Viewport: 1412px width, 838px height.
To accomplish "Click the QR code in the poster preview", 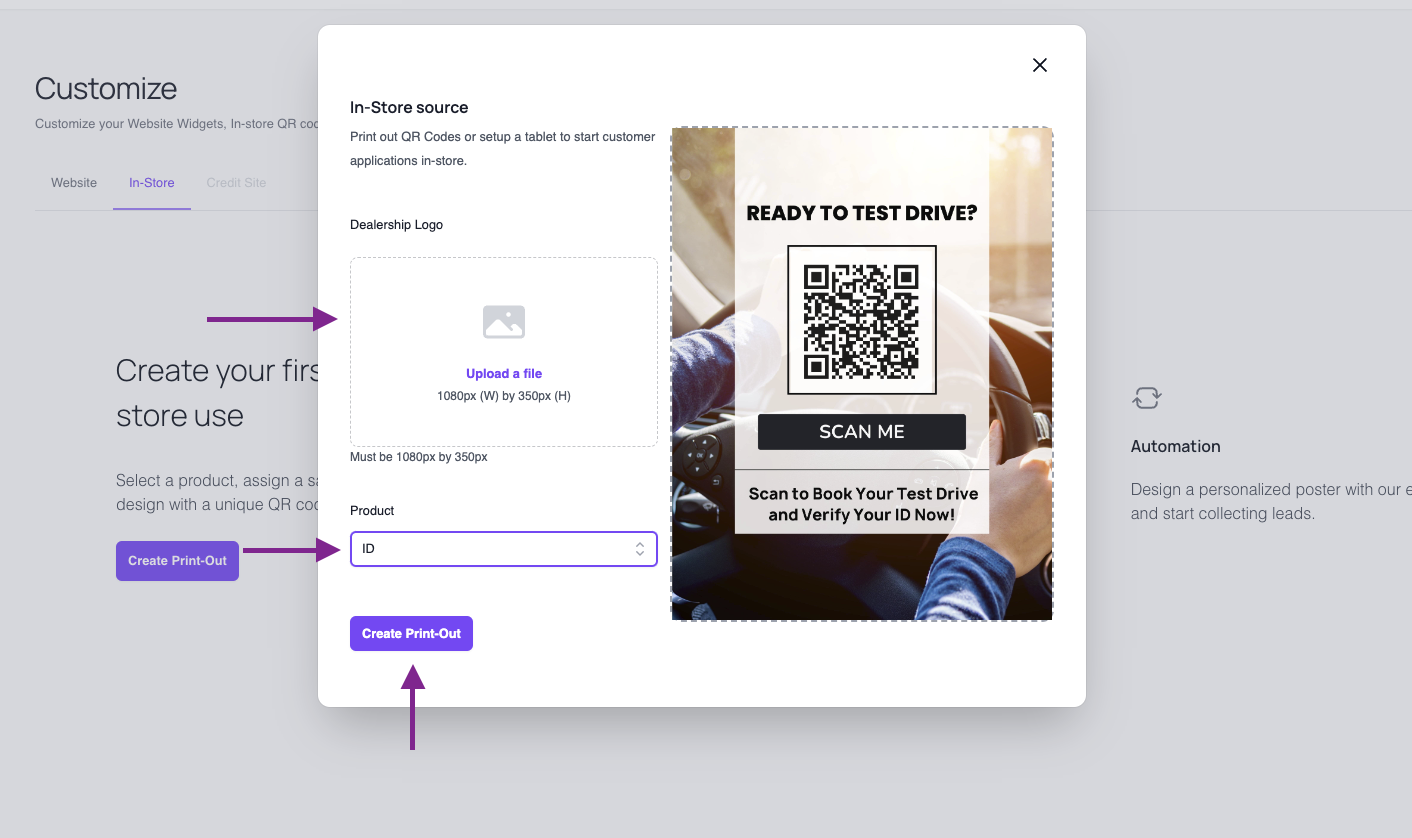I will click(x=861, y=320).
